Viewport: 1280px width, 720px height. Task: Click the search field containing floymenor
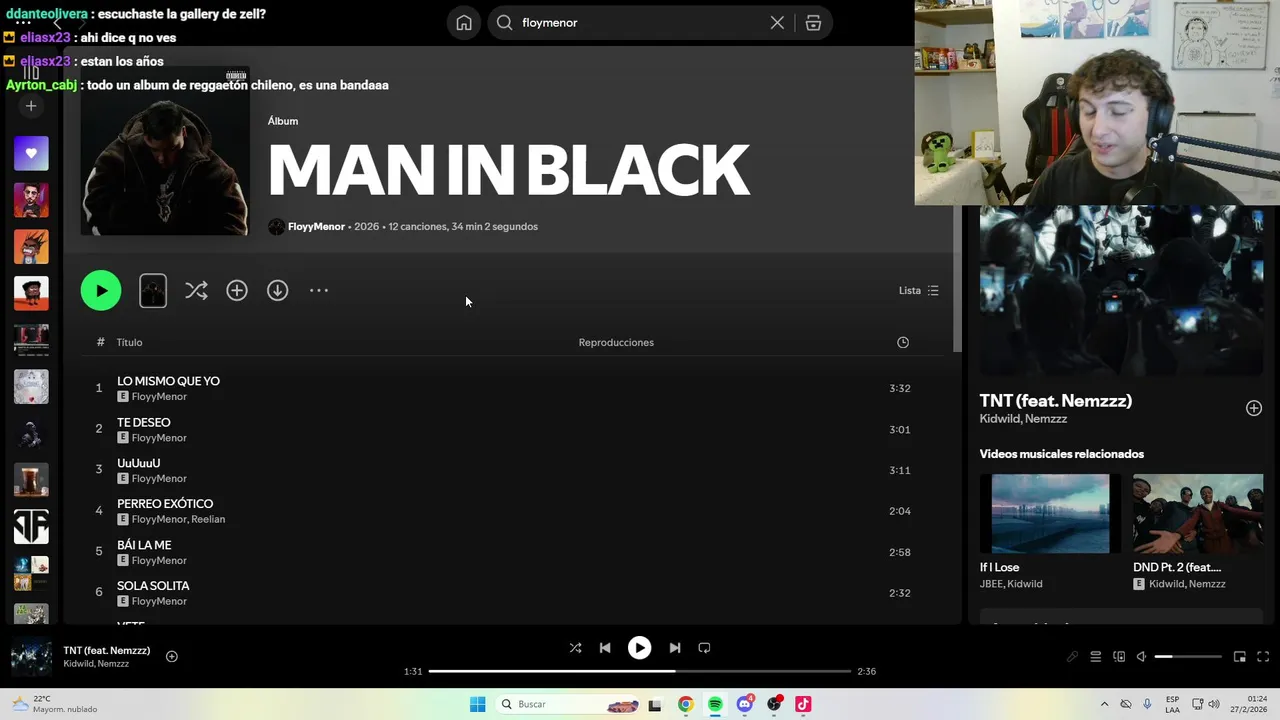[640, 23]
